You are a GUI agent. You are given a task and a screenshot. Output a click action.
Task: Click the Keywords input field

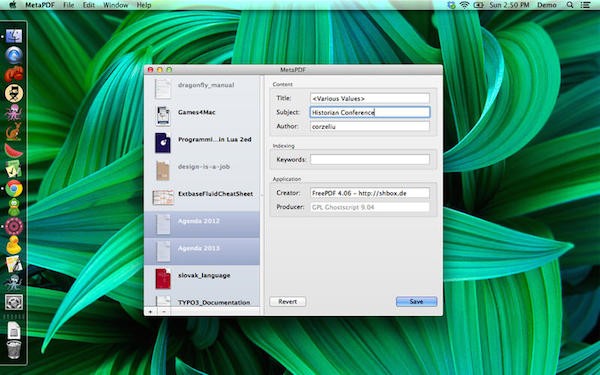(x=370, y=160)
